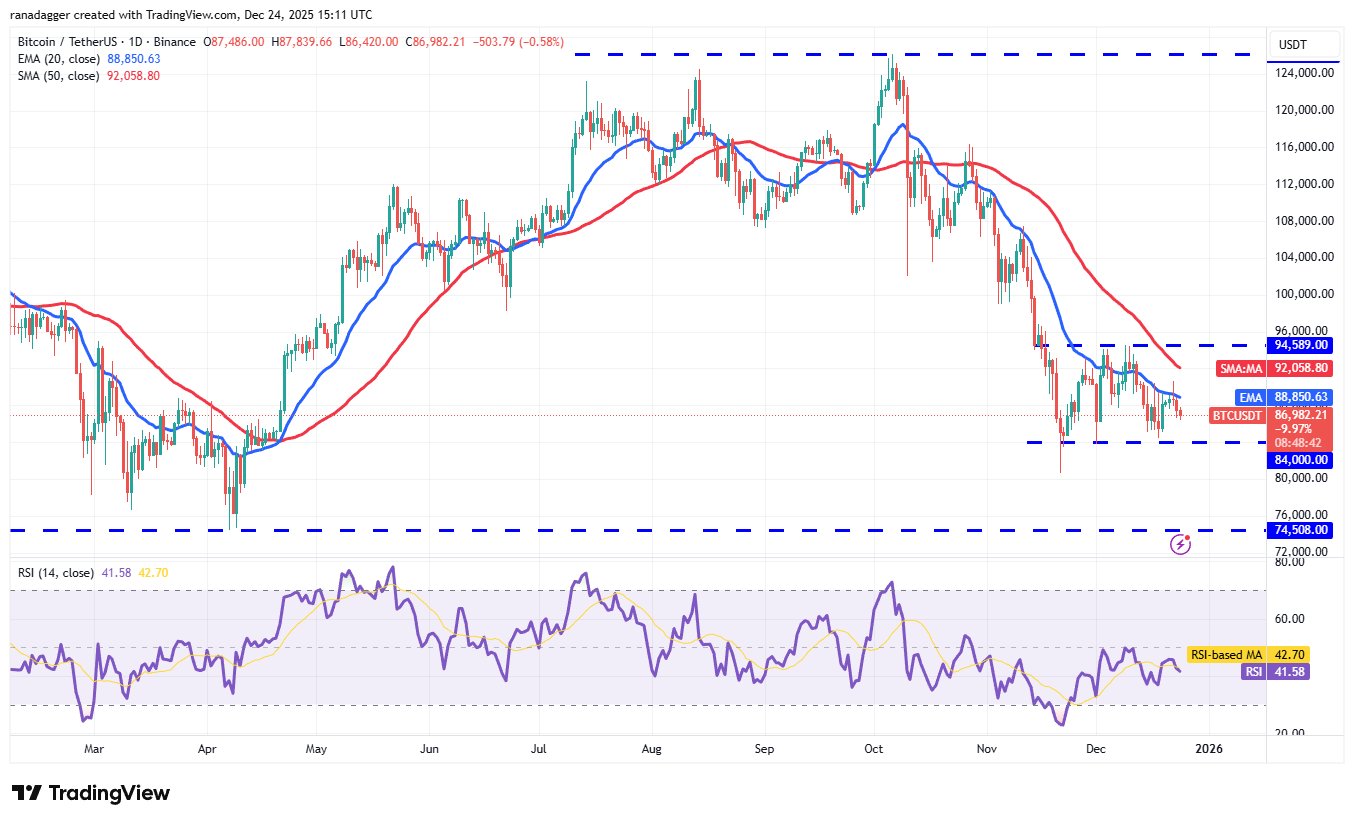Click the purple lightning bolt event icon
Screen dimensions: 1354x823
click(1181, 544)
